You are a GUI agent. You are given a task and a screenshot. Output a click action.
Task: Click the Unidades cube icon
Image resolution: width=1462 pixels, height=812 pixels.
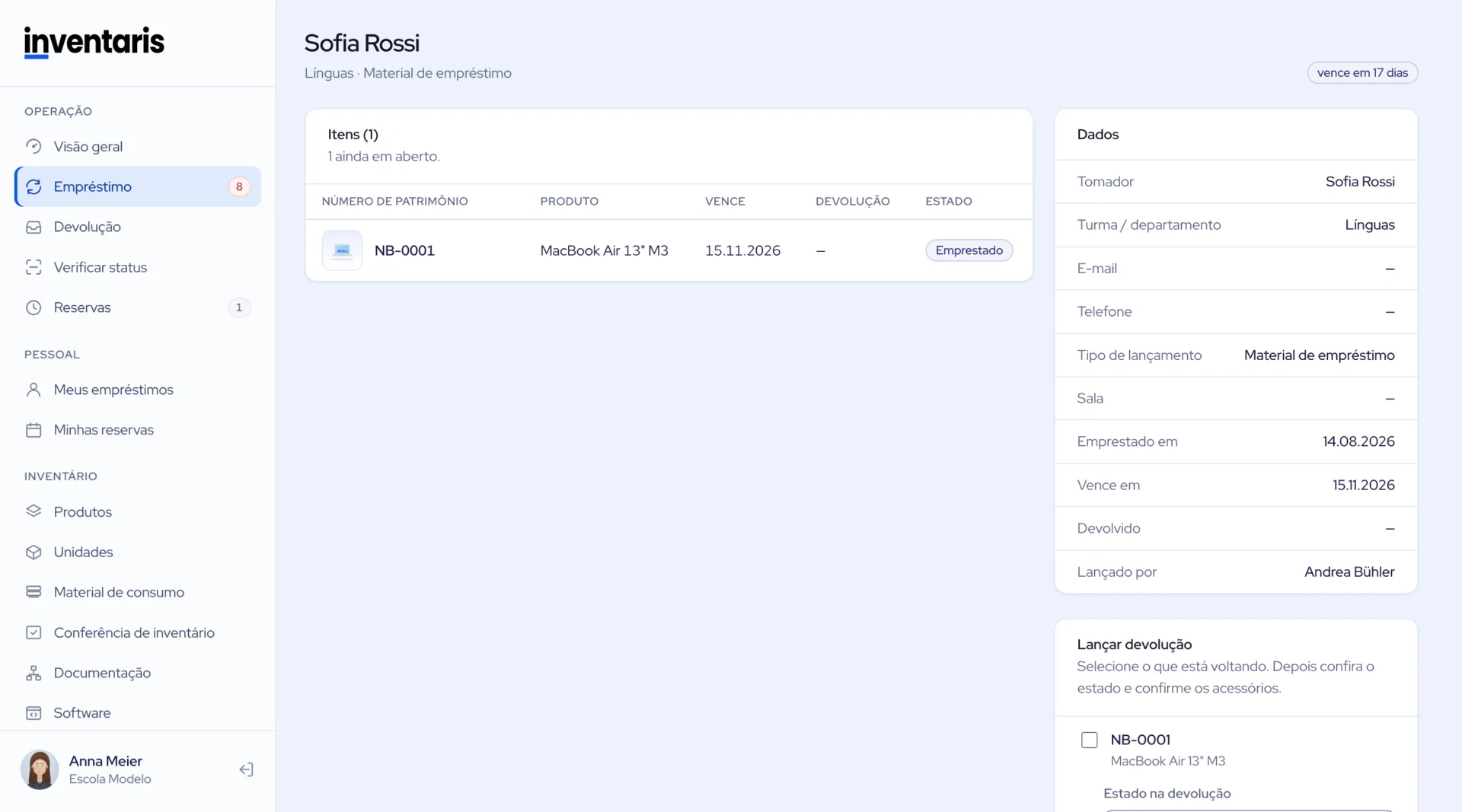point(34,552)
